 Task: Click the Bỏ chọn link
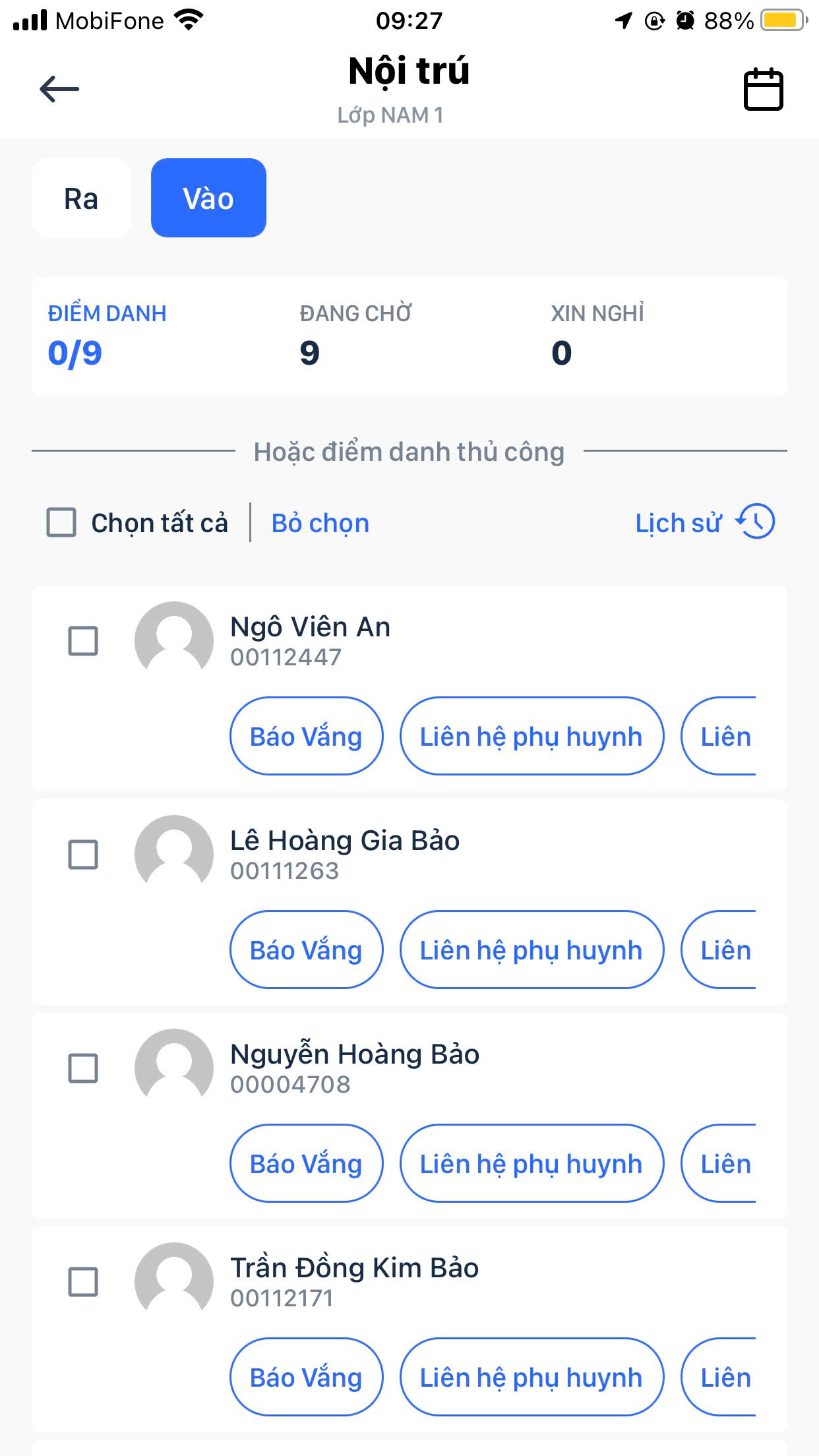(320, 523)
